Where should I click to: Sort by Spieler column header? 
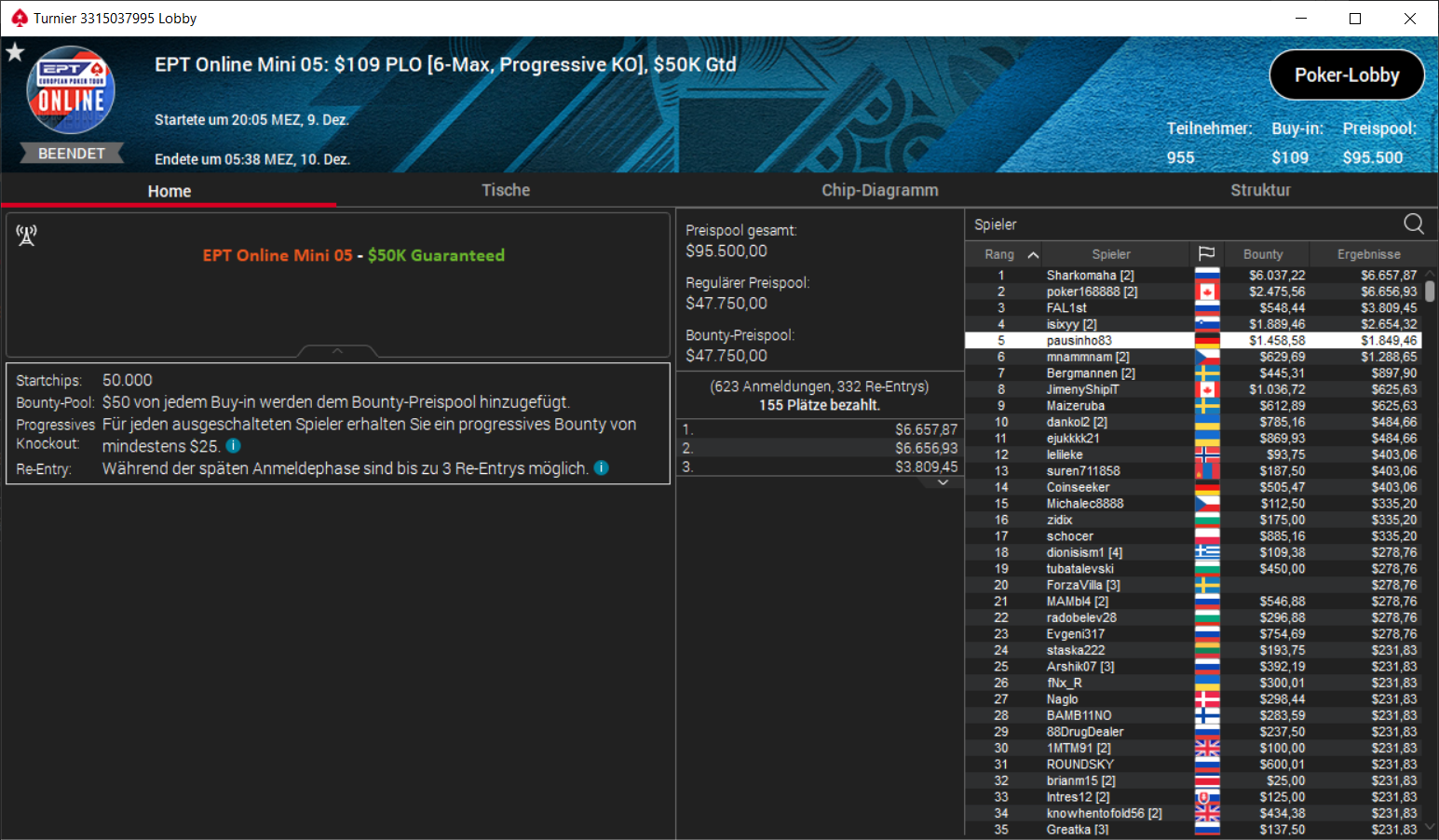point(1111,254)
